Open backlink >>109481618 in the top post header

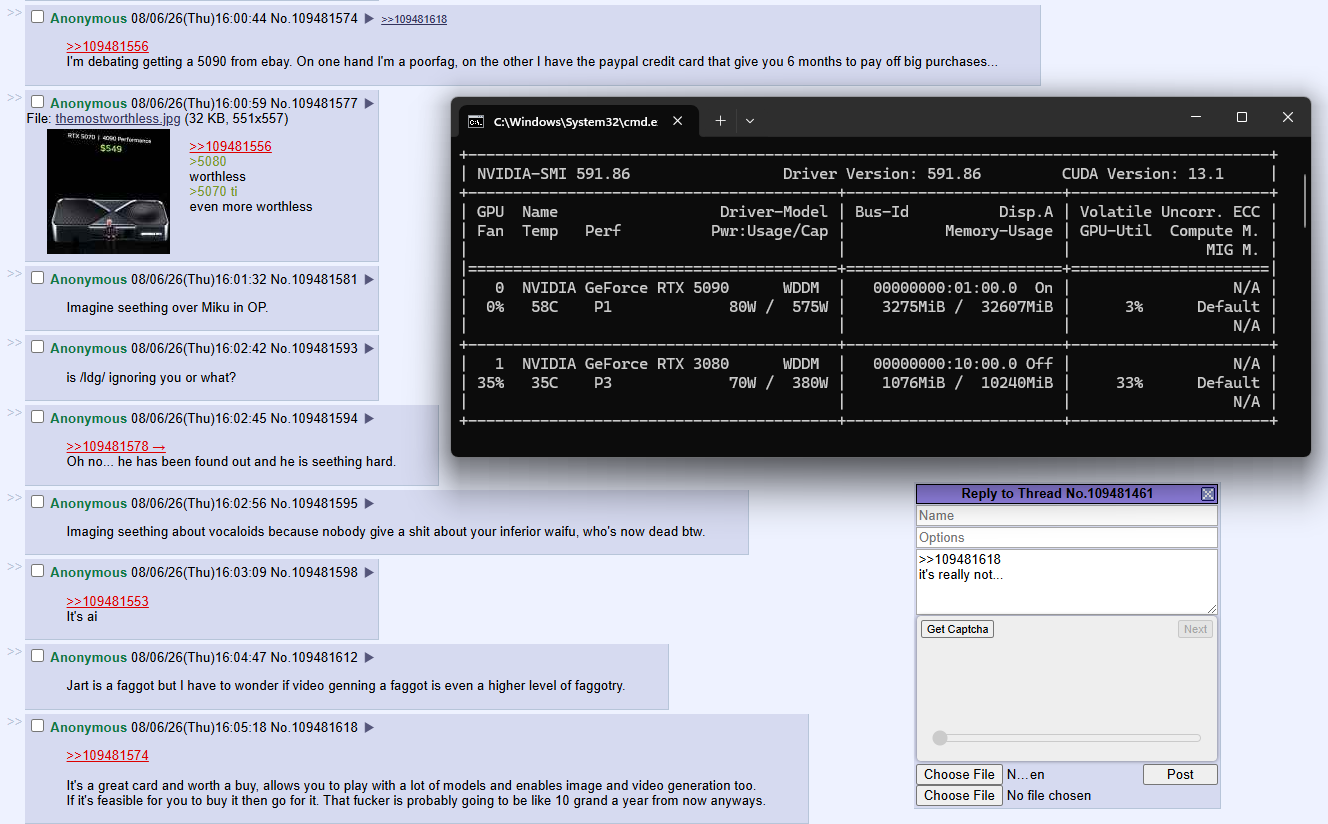(x=414, y=20)
